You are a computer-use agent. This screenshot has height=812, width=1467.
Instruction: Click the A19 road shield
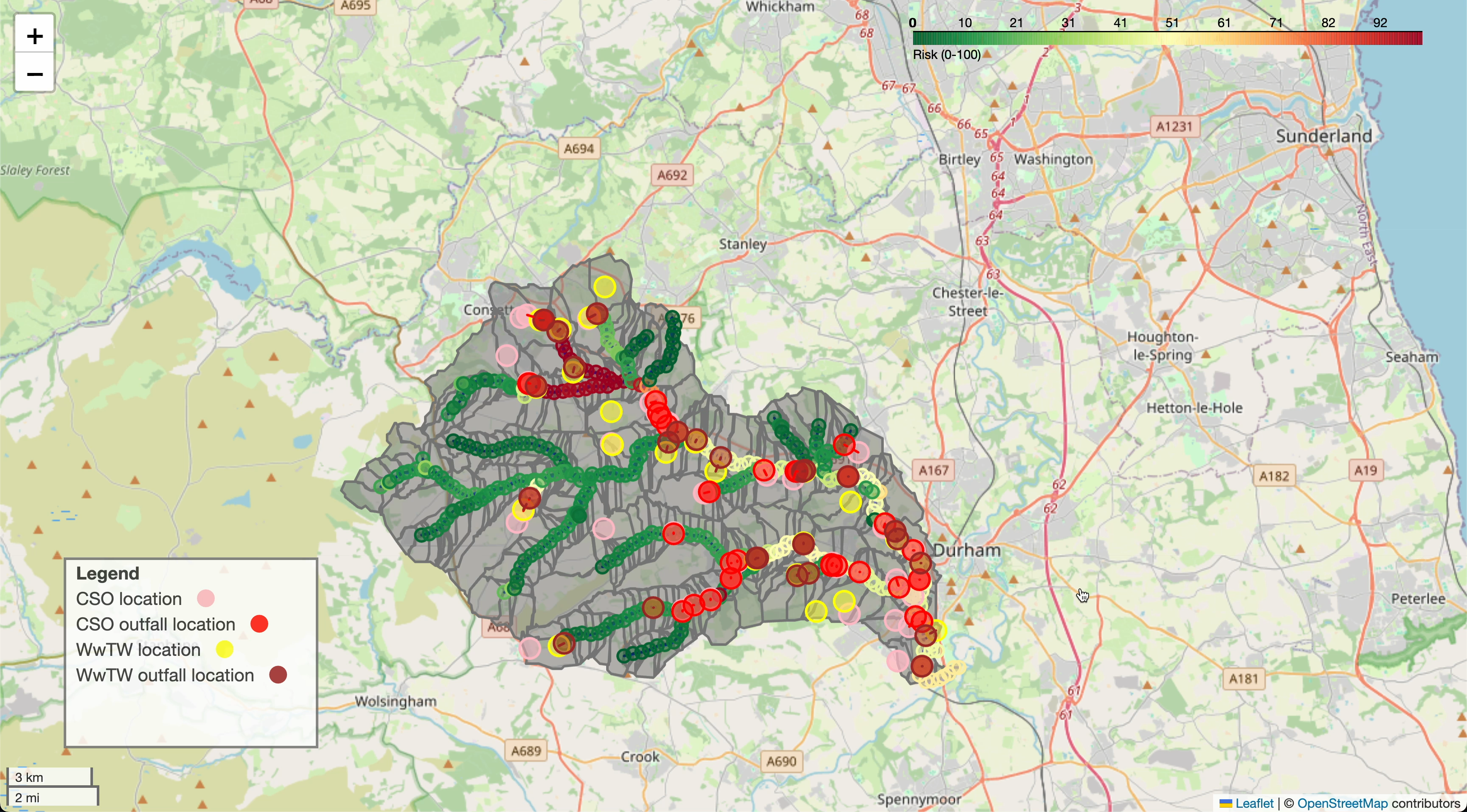(x=1366, y=470)
